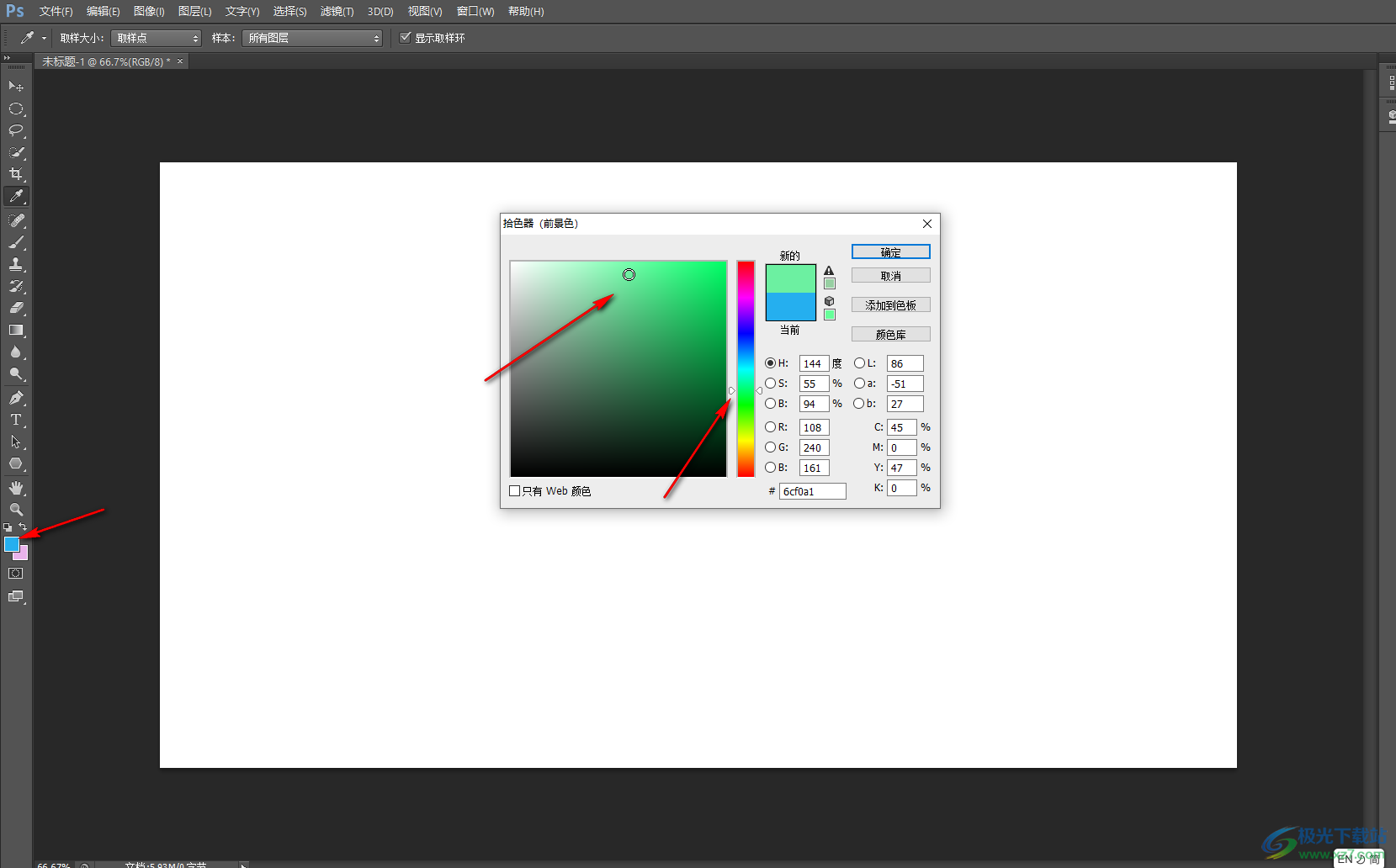Open the 滤镜(T) menu
Screen dimensions: 1396x868
click(x=337, y=12)
